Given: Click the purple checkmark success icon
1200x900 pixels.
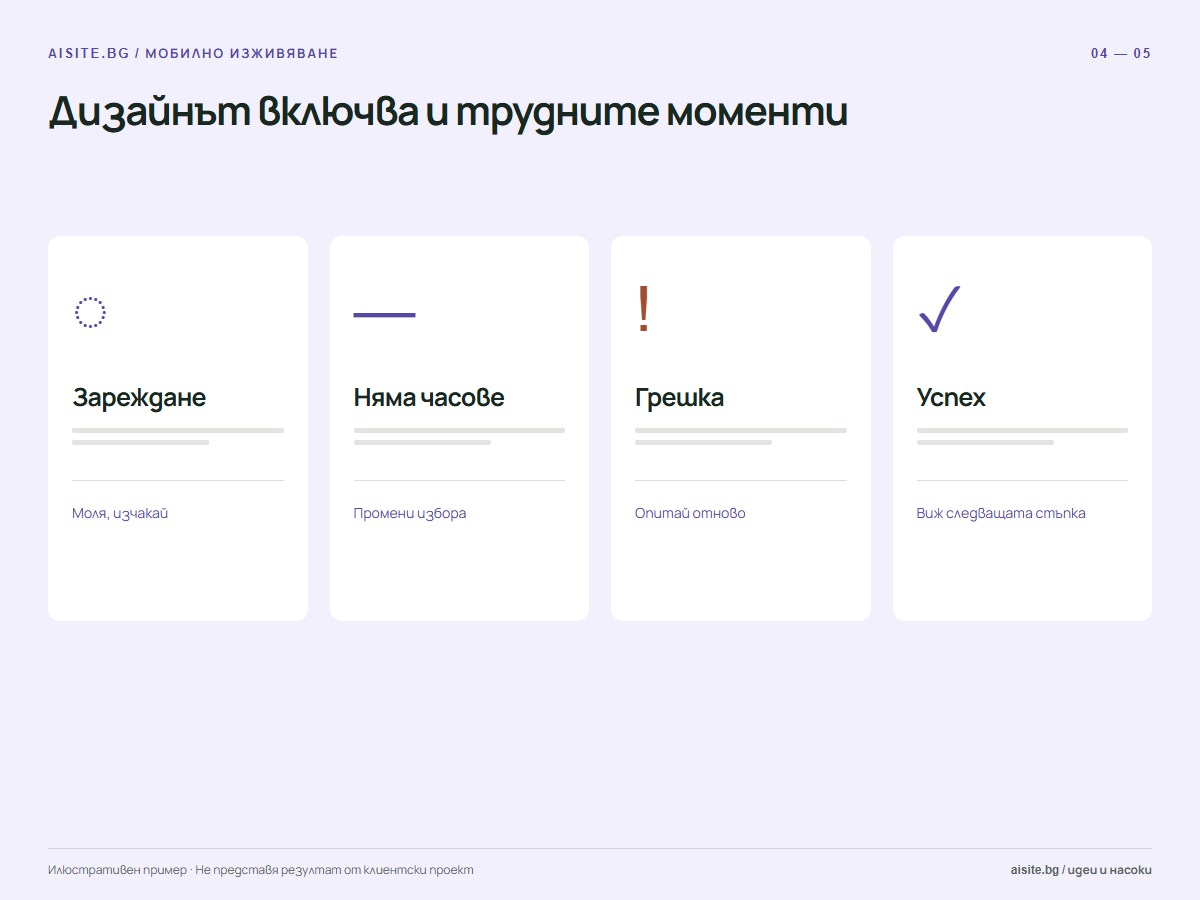Looking at the screenshot, I should (x=939, y=309).
